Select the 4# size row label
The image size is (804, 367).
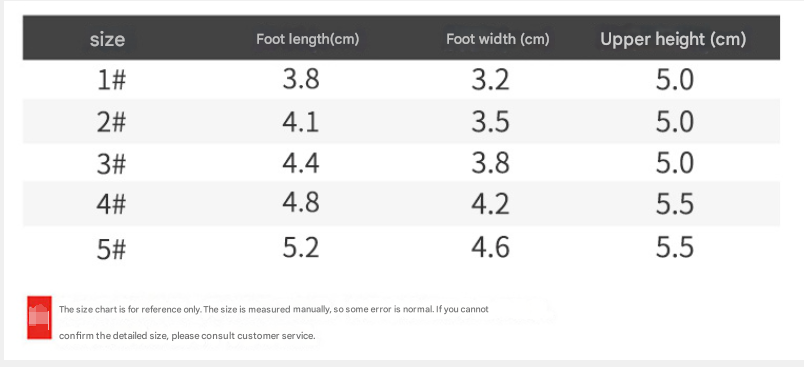tap(111, 204)
